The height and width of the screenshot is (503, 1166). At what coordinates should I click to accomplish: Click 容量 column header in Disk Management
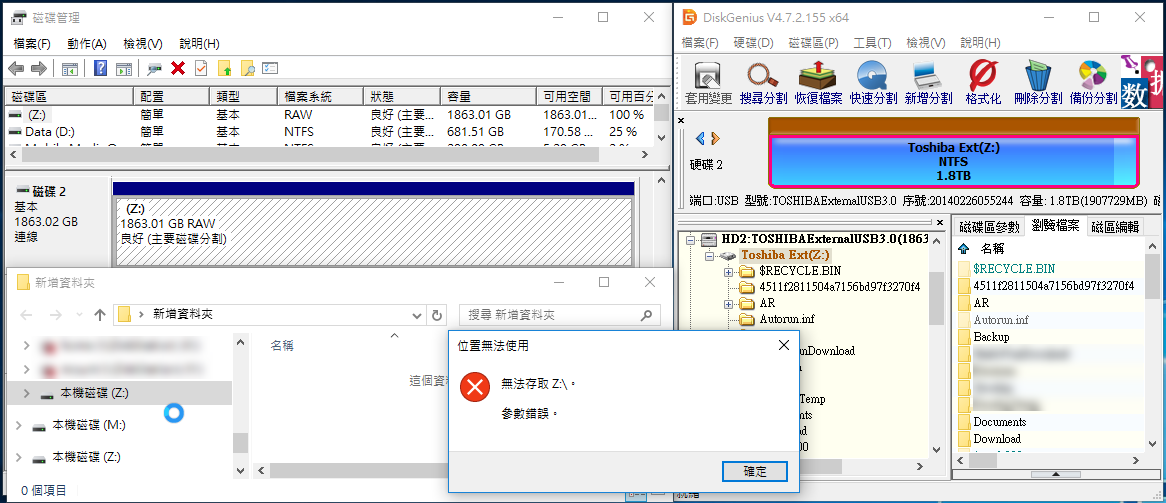coord(489,97)
